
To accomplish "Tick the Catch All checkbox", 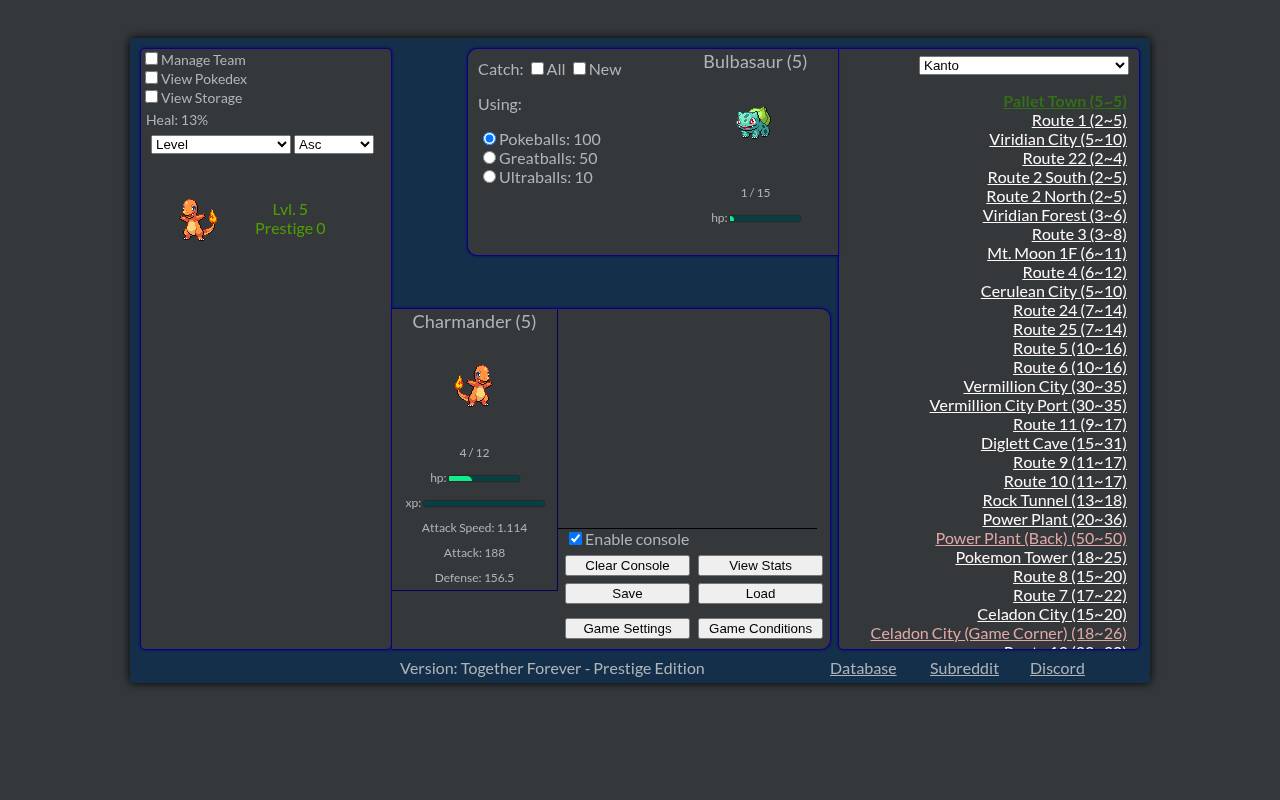I will (x=537, y=68).
